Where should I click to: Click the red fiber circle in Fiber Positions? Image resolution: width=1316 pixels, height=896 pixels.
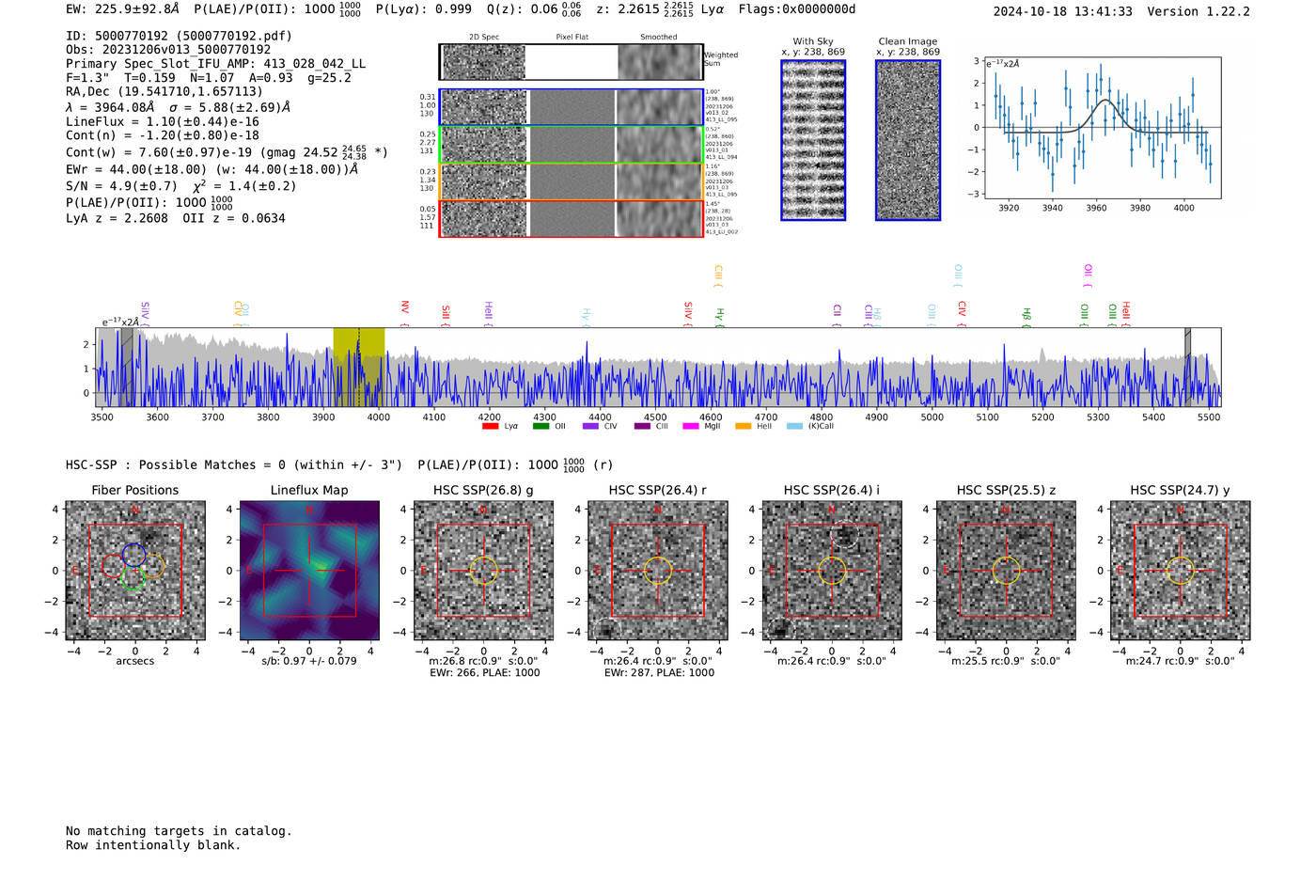[x=113, y=566]
